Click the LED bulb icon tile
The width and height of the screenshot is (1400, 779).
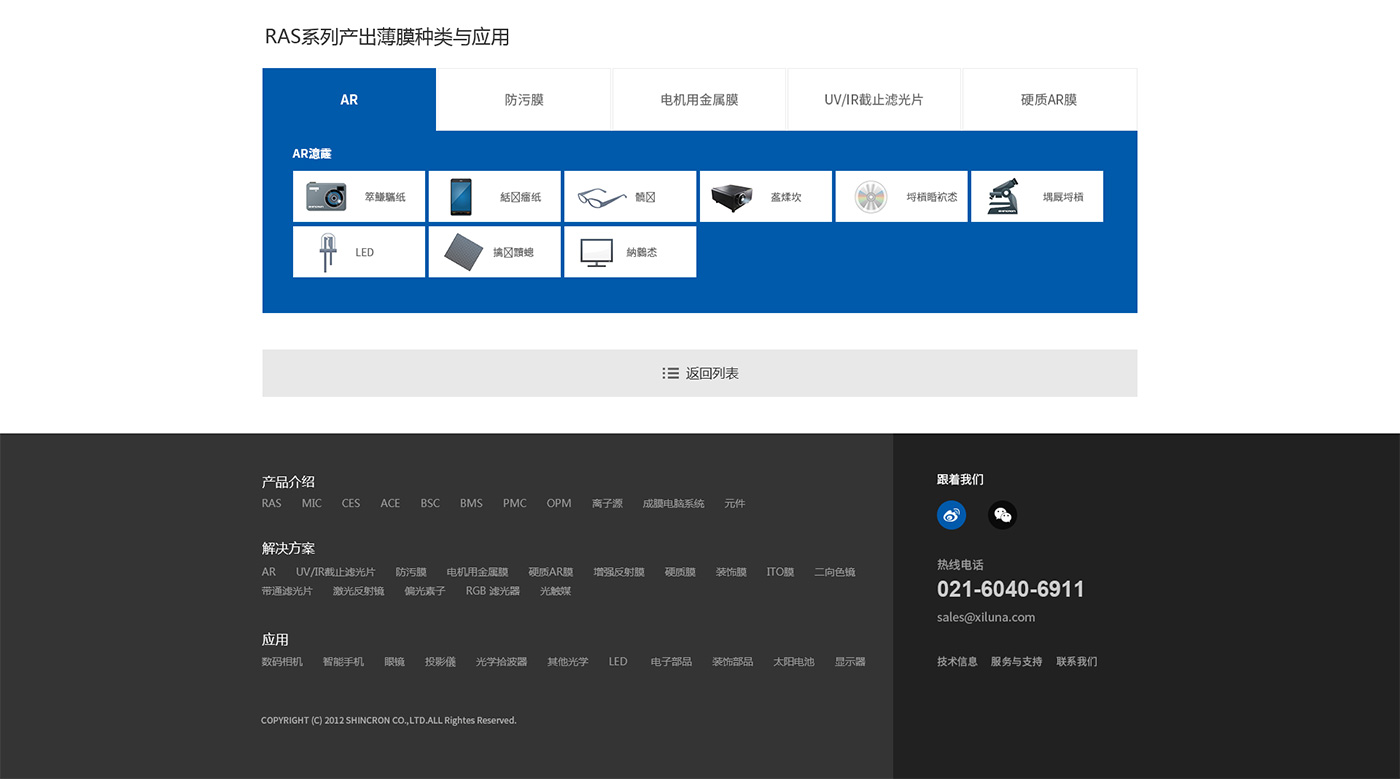358,252
